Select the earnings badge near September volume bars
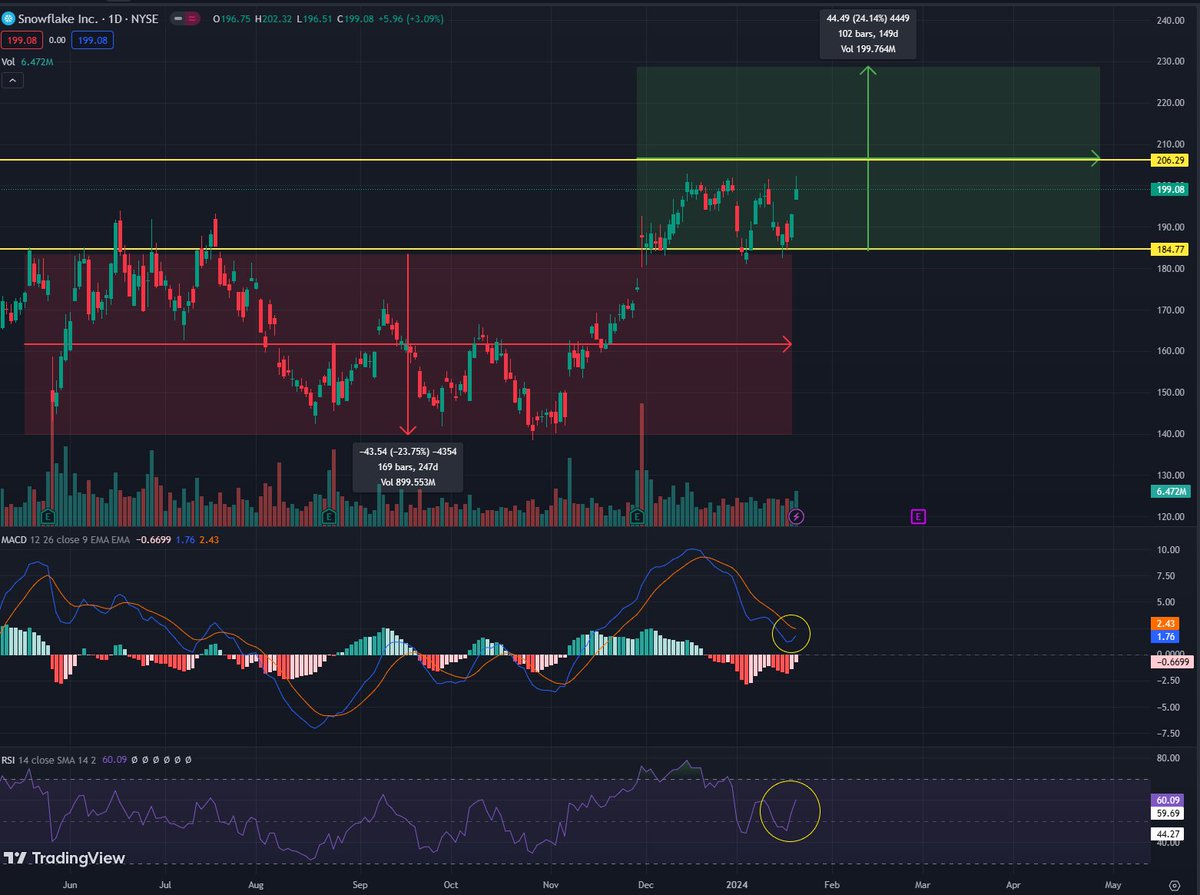 click(x=327, y=515)
